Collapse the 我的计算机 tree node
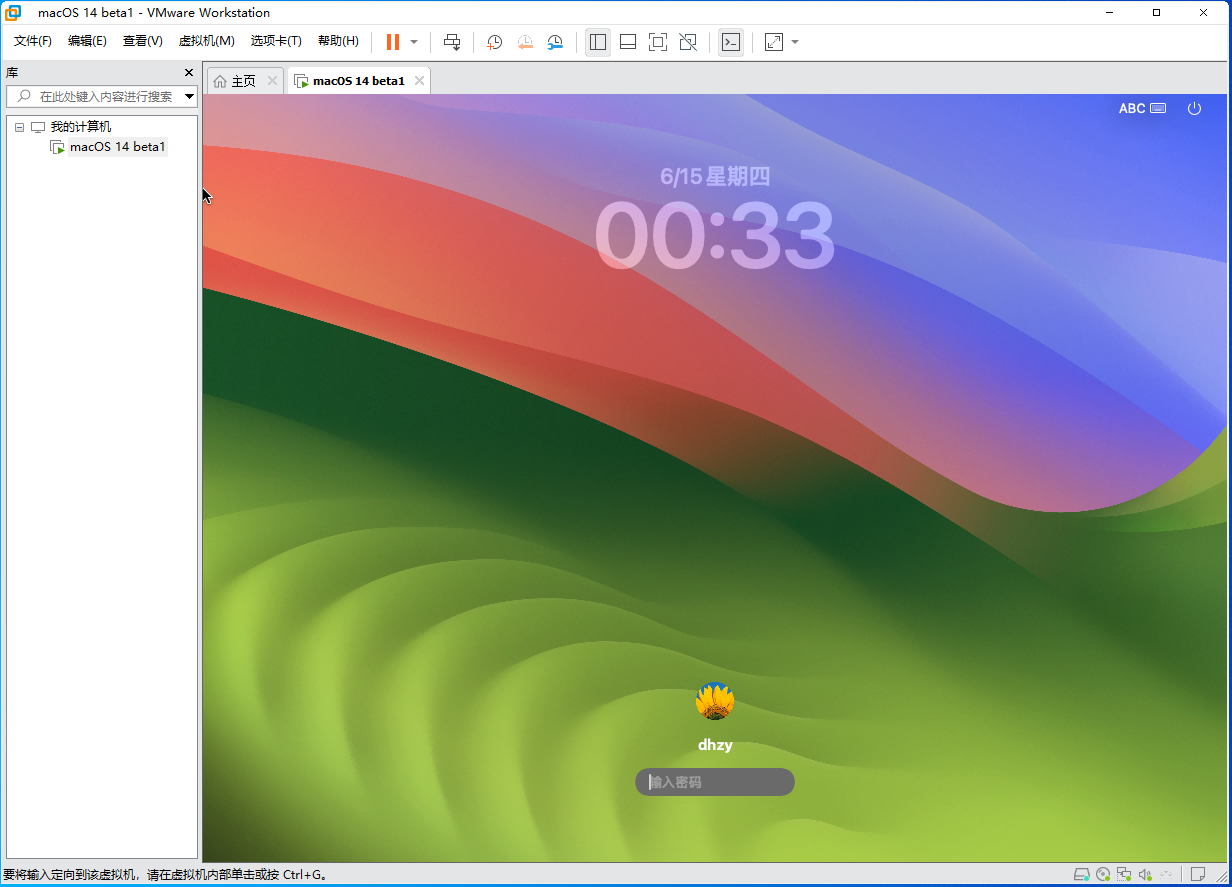1232x887 pixels. point(18,126)
